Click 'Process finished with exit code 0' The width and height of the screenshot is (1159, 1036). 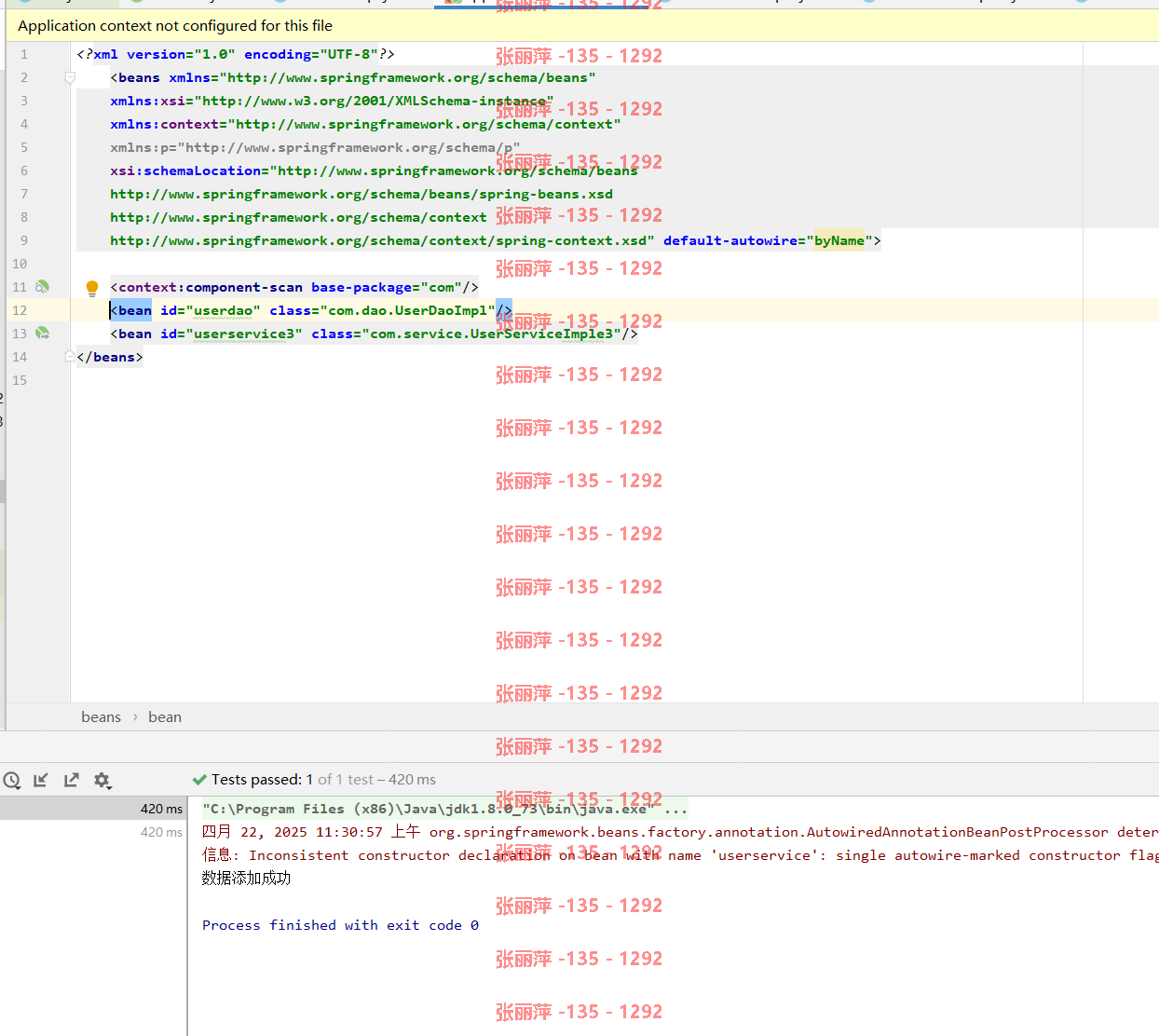(x=340, y=925)
